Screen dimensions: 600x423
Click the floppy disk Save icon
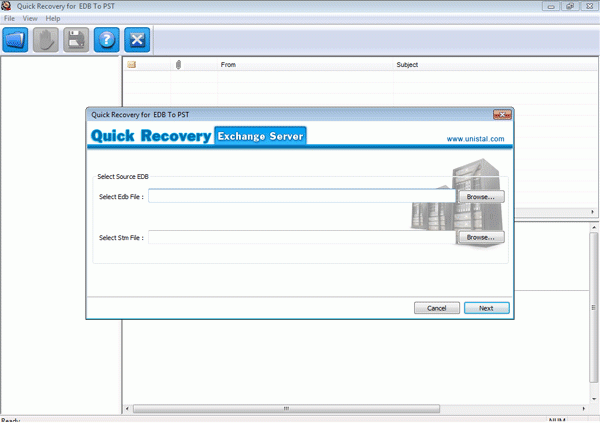point(76,40)
